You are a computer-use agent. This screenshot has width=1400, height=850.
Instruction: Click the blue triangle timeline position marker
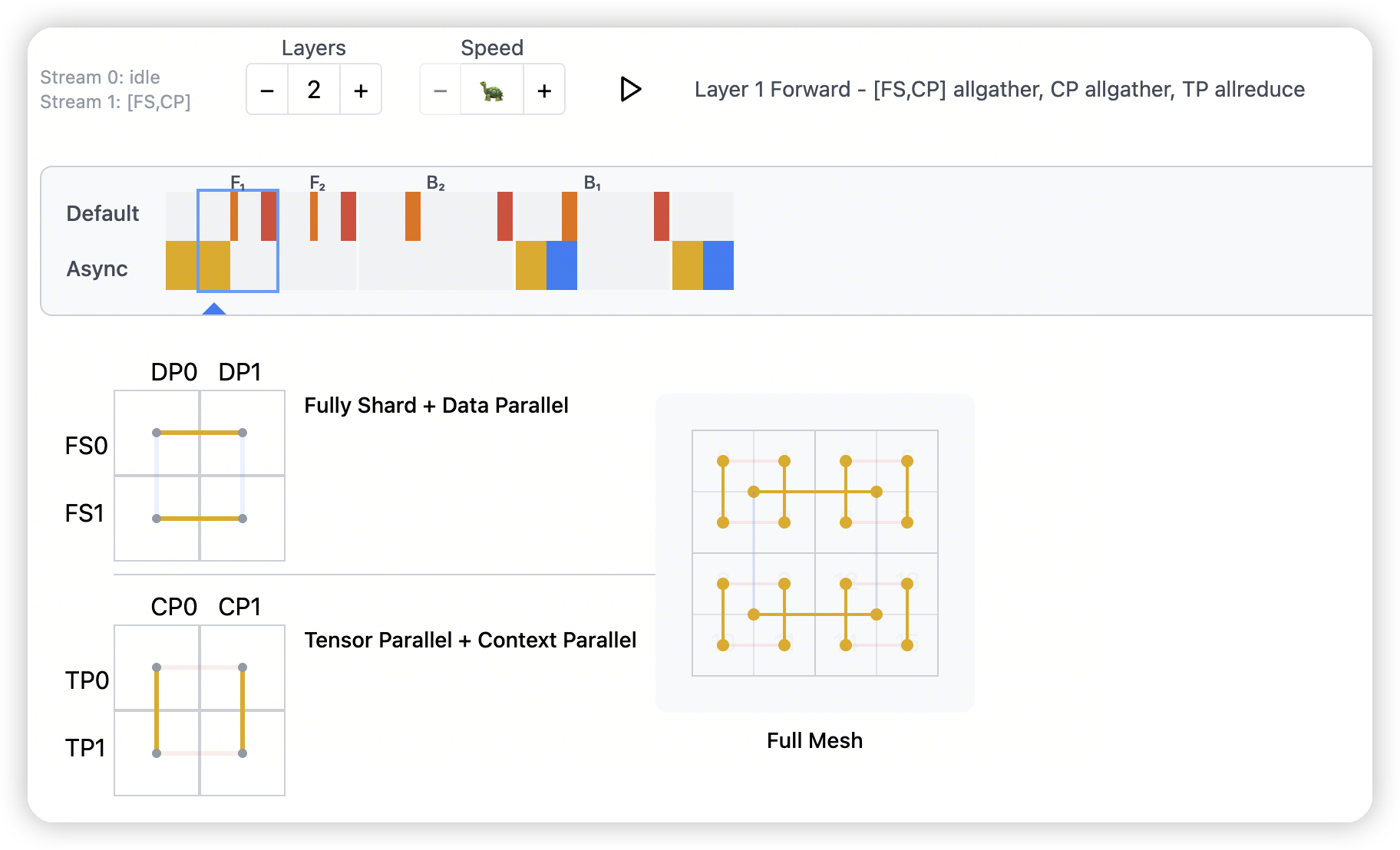213,308
